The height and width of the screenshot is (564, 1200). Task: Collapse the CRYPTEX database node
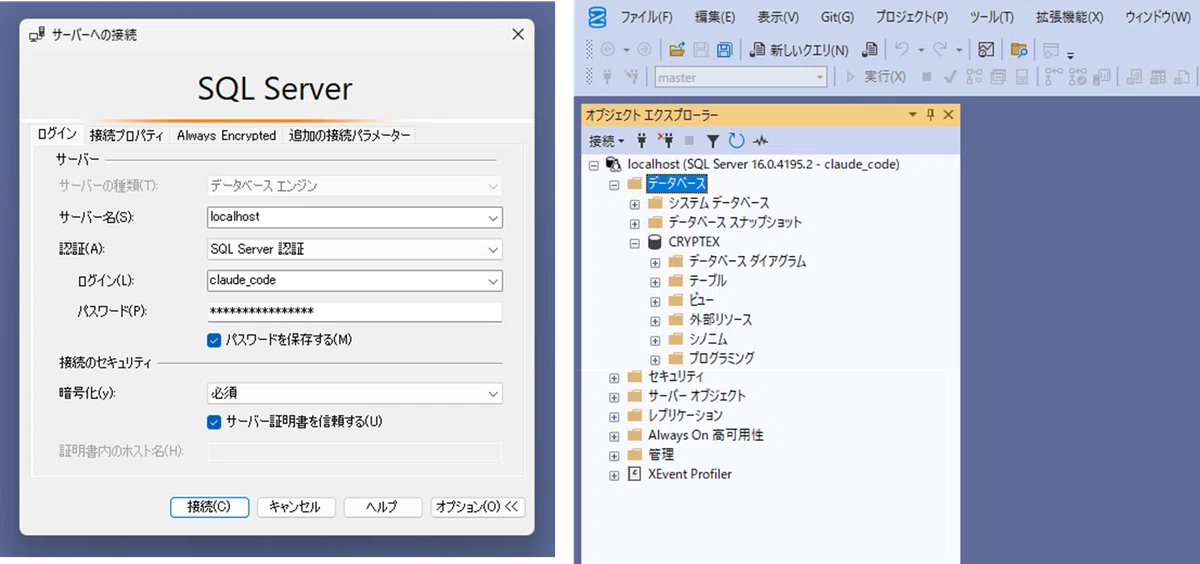635,243
